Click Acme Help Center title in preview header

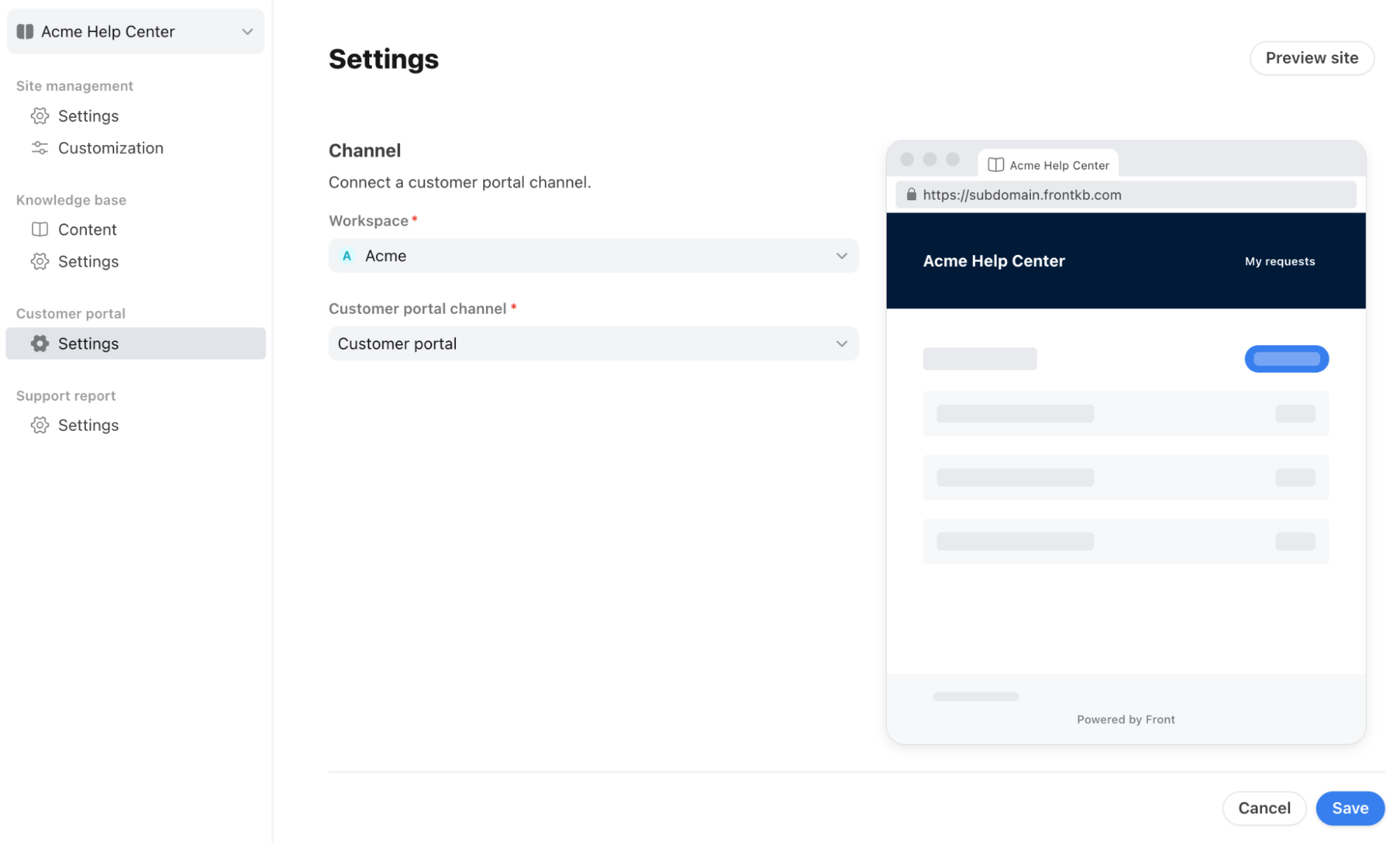[994, 261]
